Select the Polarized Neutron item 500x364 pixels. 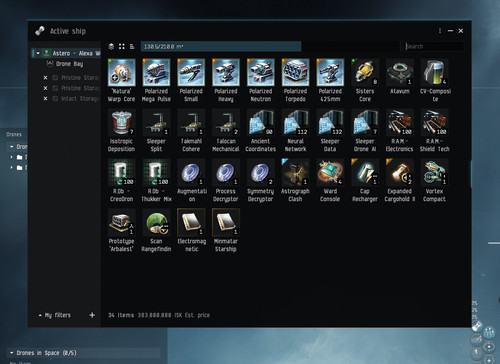[261, 80]
